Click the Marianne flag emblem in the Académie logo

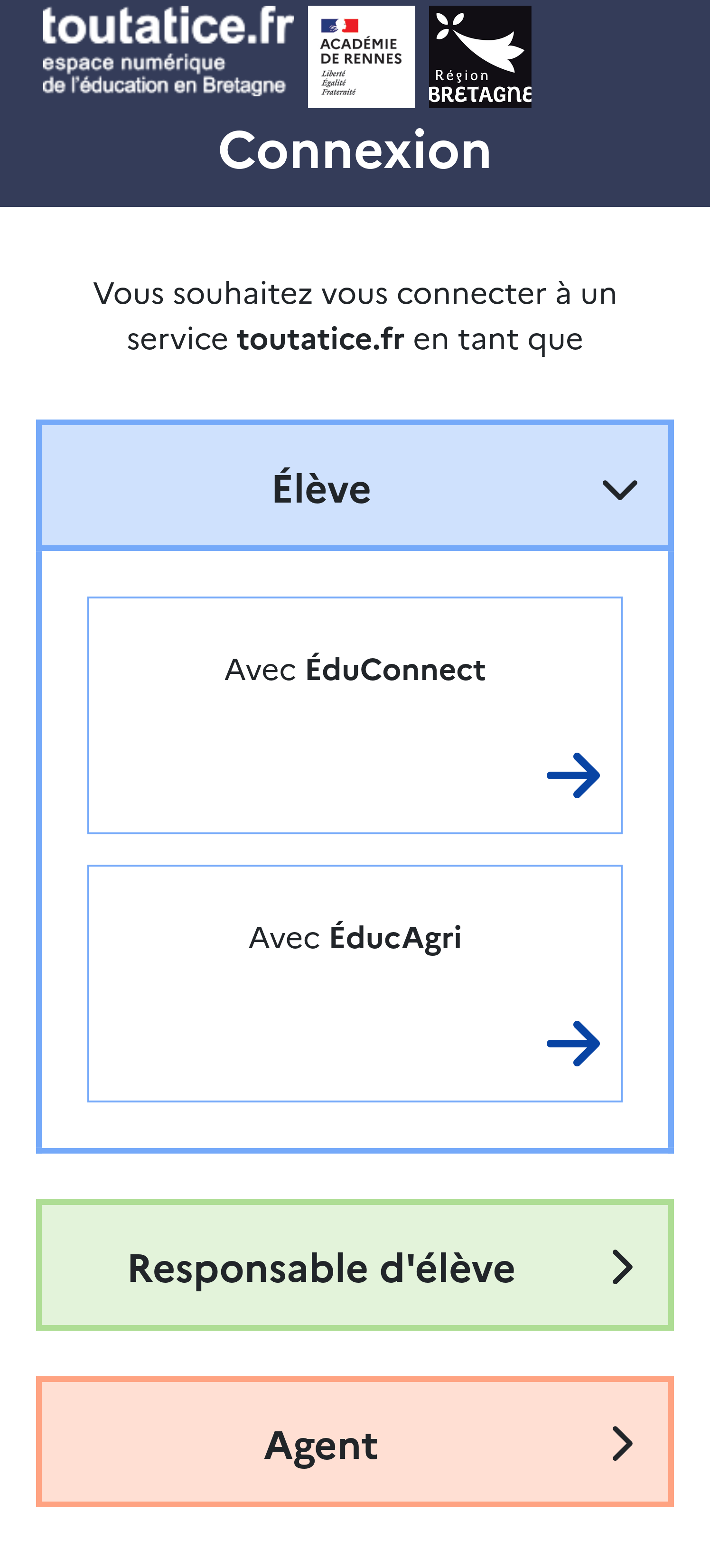339,26
